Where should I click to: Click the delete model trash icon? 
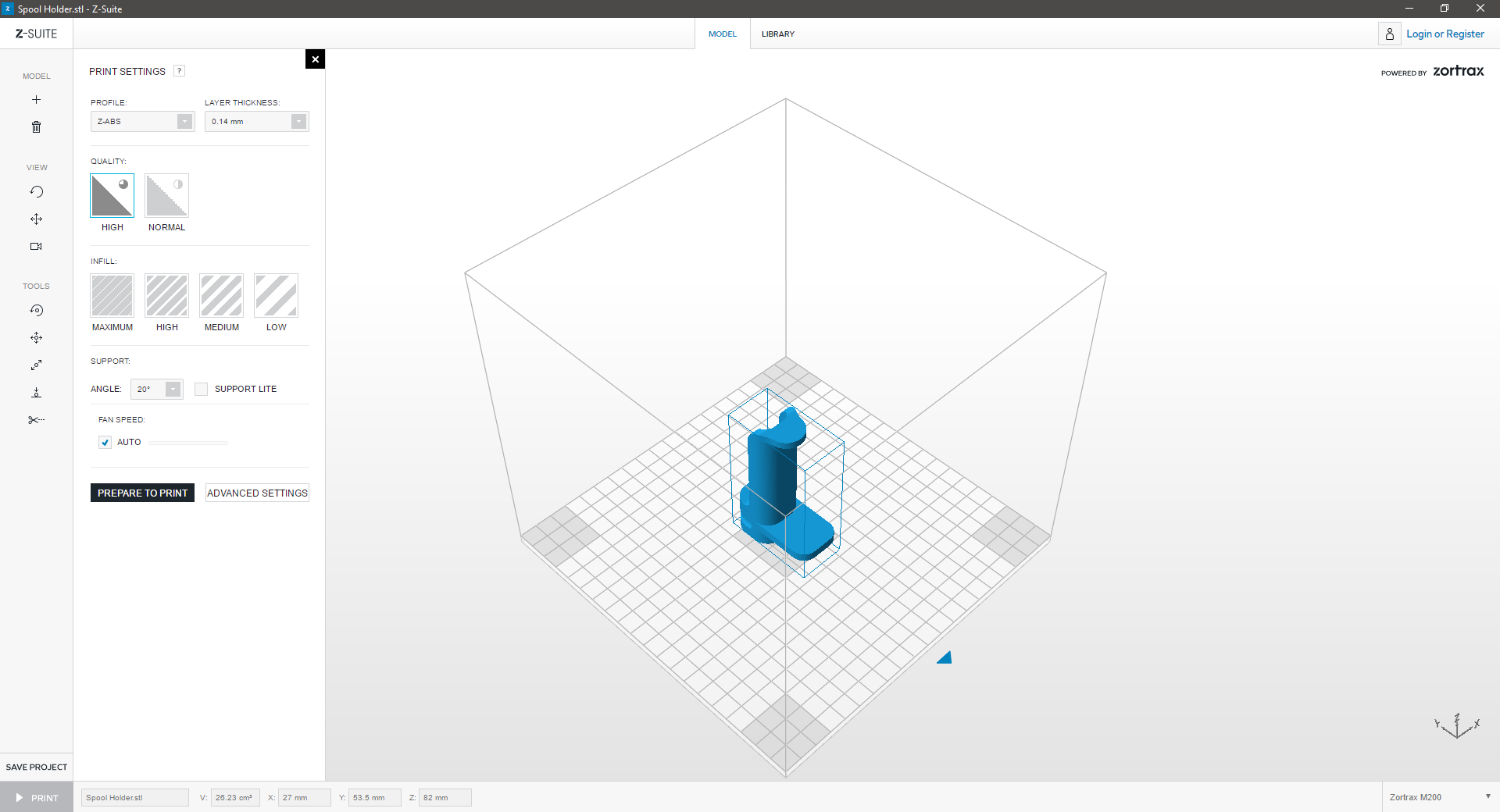(36, 127)
